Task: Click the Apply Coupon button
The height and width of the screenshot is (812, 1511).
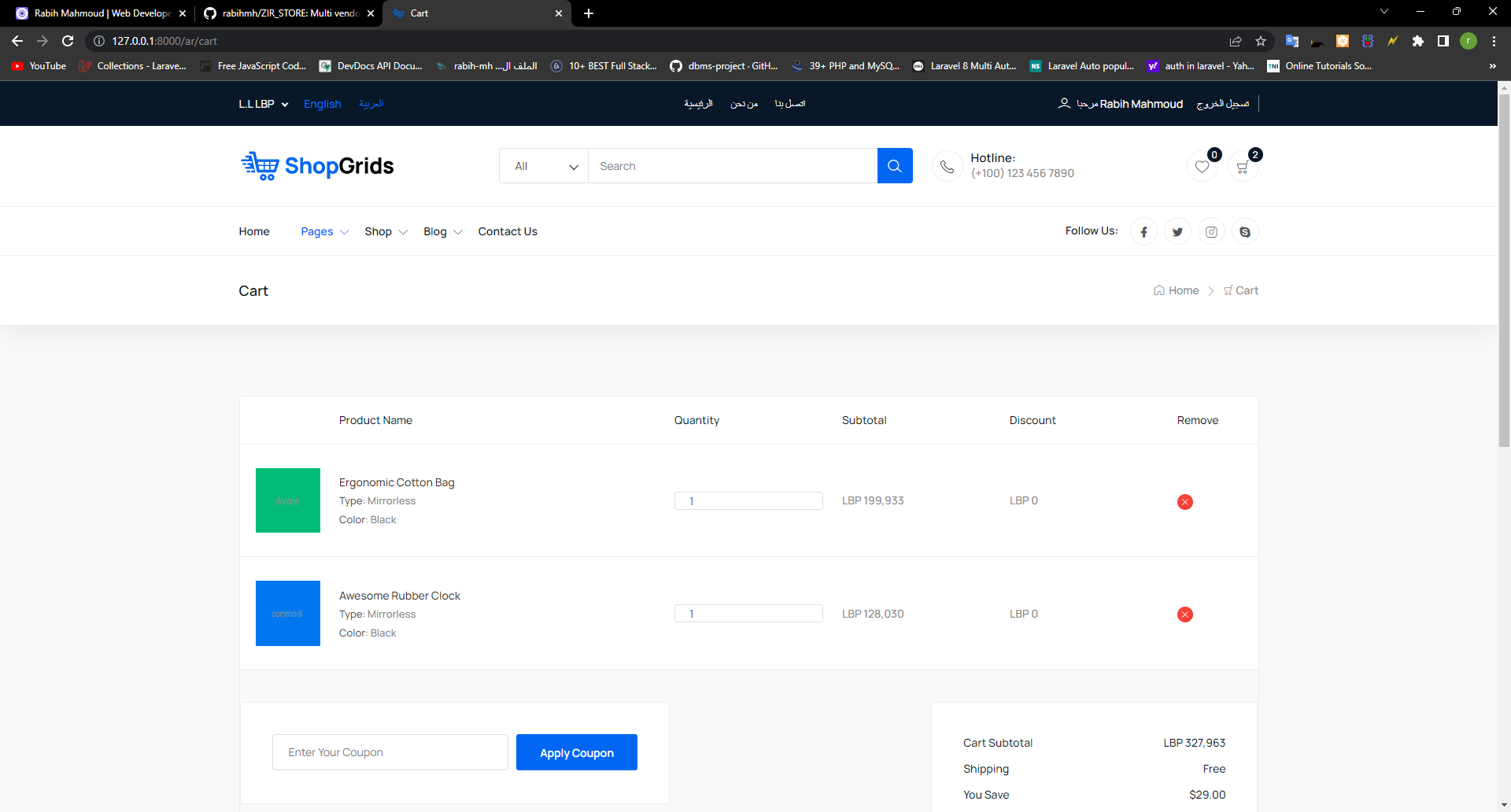Action: click(x=577, y=752)
